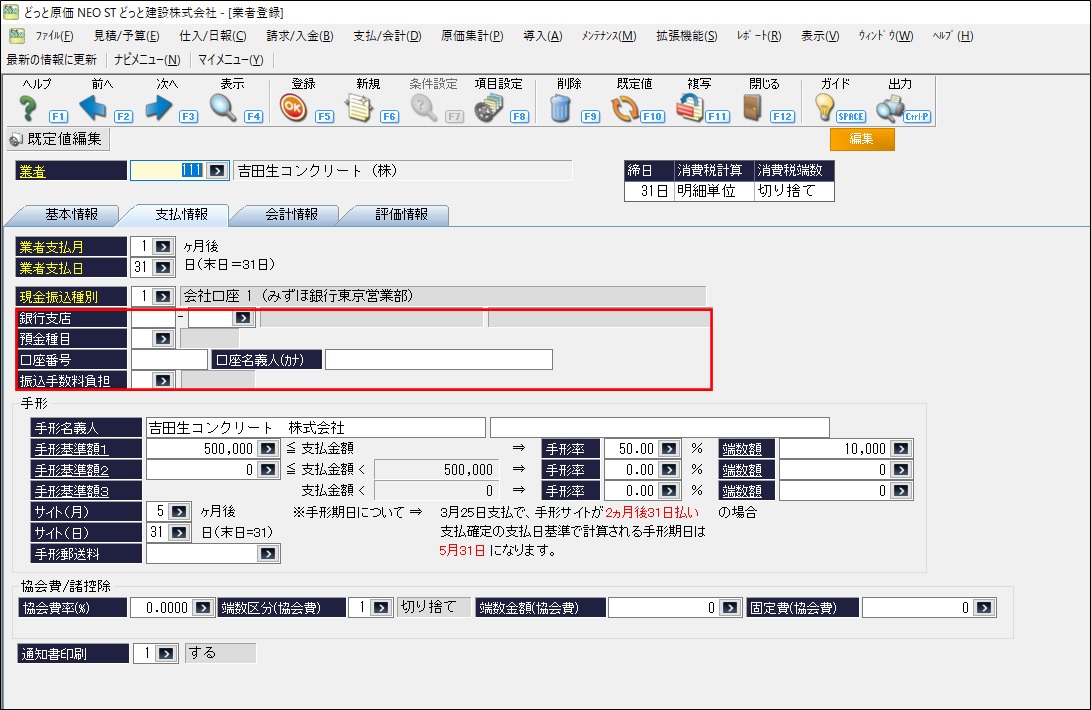The image size is (1091, 710).
Task: Go to previous record with left arrow
Action: click(93, 107)
